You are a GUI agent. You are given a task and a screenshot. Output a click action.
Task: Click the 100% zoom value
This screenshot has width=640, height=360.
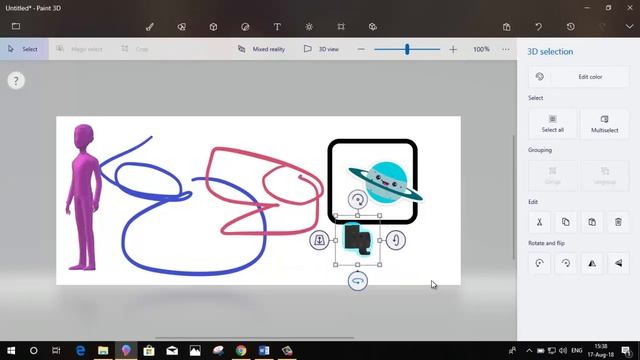click(x=481, y=49)
